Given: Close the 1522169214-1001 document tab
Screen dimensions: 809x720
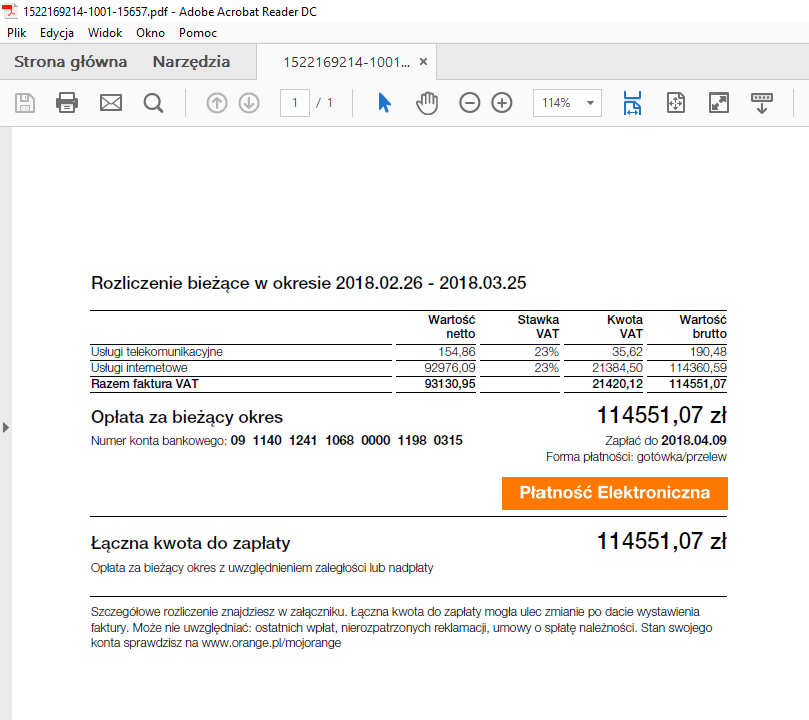Looking at the screenshot, I should coord(423,62).
